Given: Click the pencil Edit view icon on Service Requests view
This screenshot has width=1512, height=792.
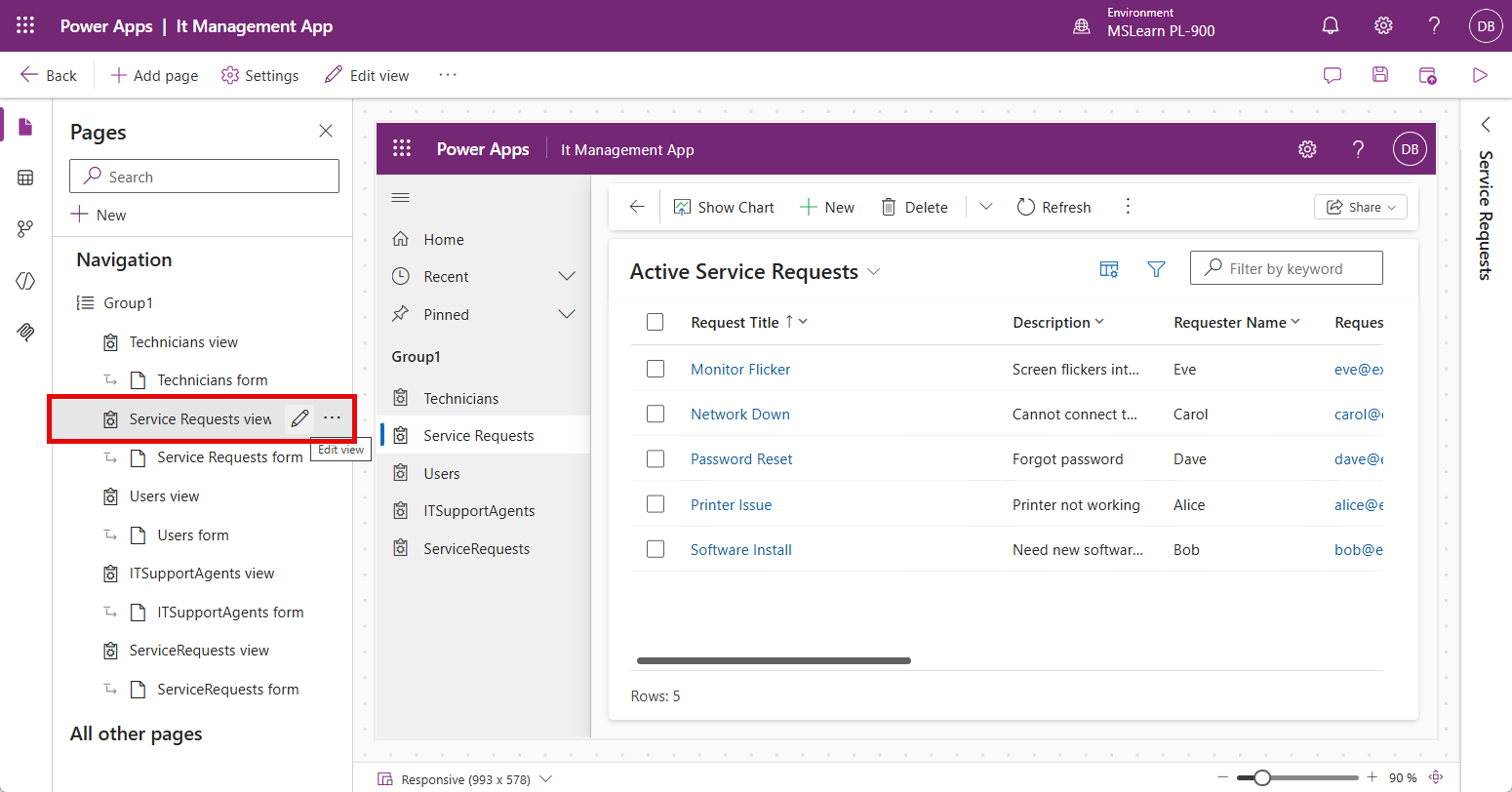Looking at the screenshot, I should pyautogui.click(x=299, y=418).
